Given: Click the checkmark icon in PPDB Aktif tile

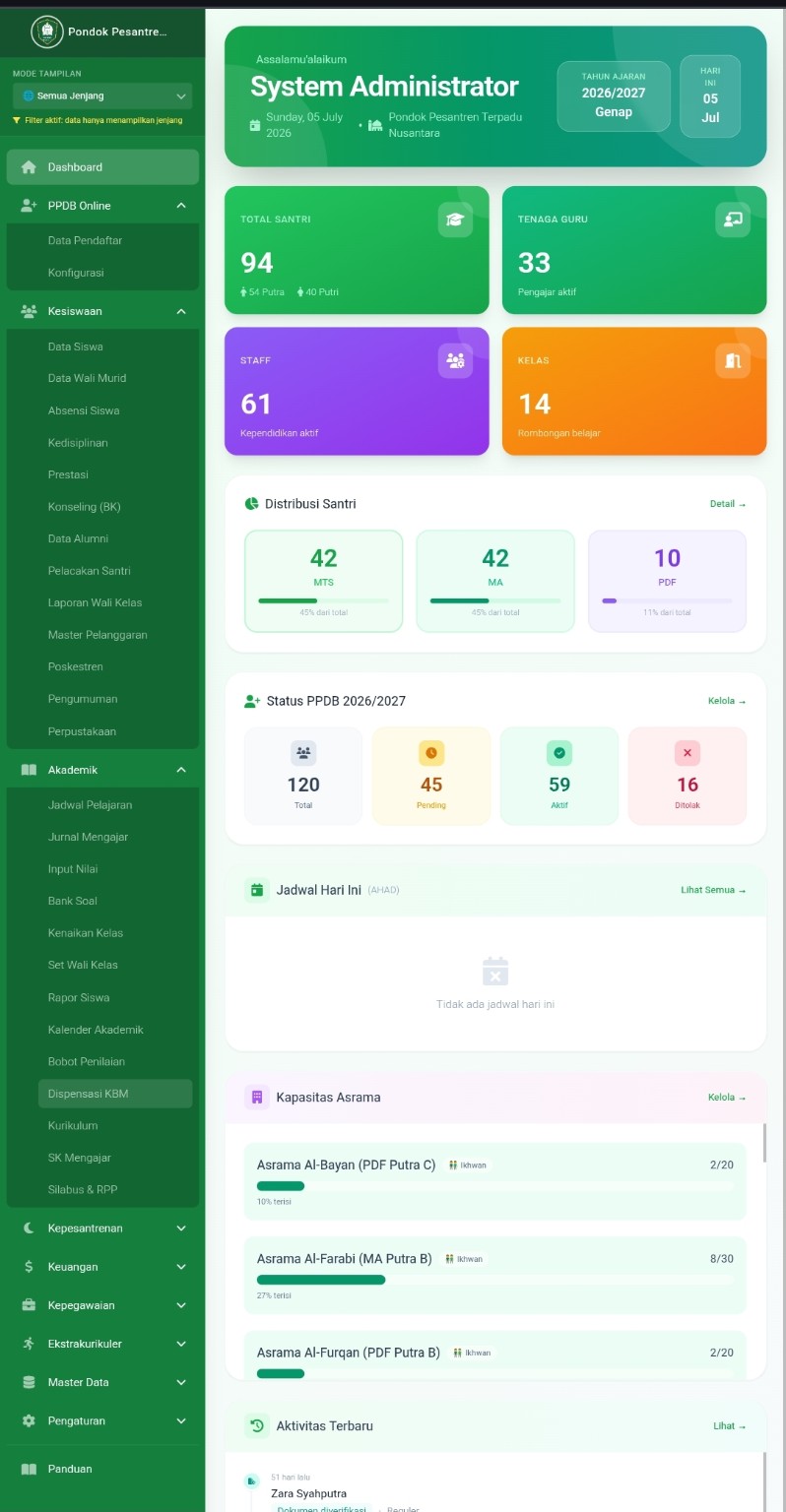Looking at the screenshot, I should point(559,753).
